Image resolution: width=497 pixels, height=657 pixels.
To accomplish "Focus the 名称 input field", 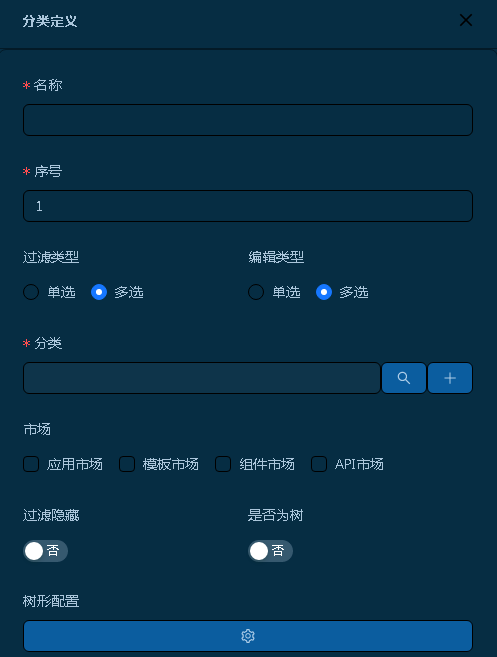I will 248,120.
